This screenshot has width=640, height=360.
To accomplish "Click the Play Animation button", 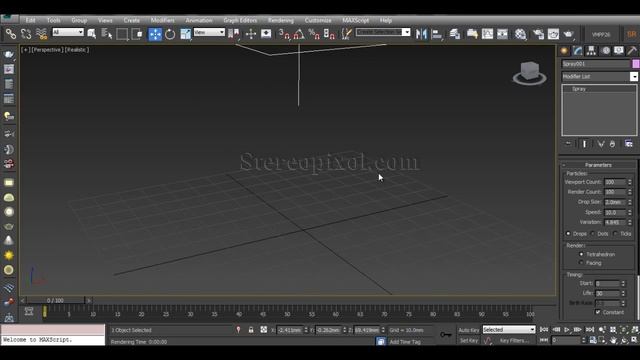I will [x=567, y=329].
